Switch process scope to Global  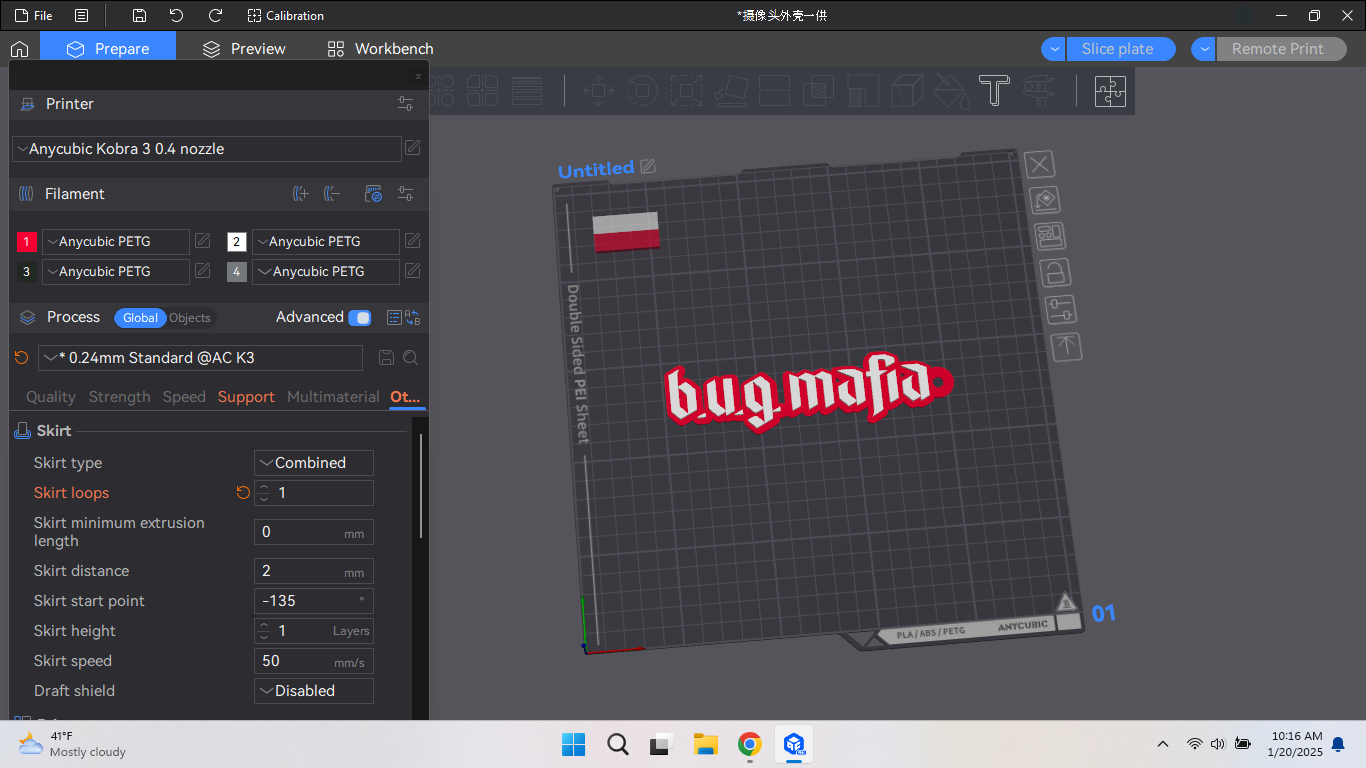pos(140,318)
